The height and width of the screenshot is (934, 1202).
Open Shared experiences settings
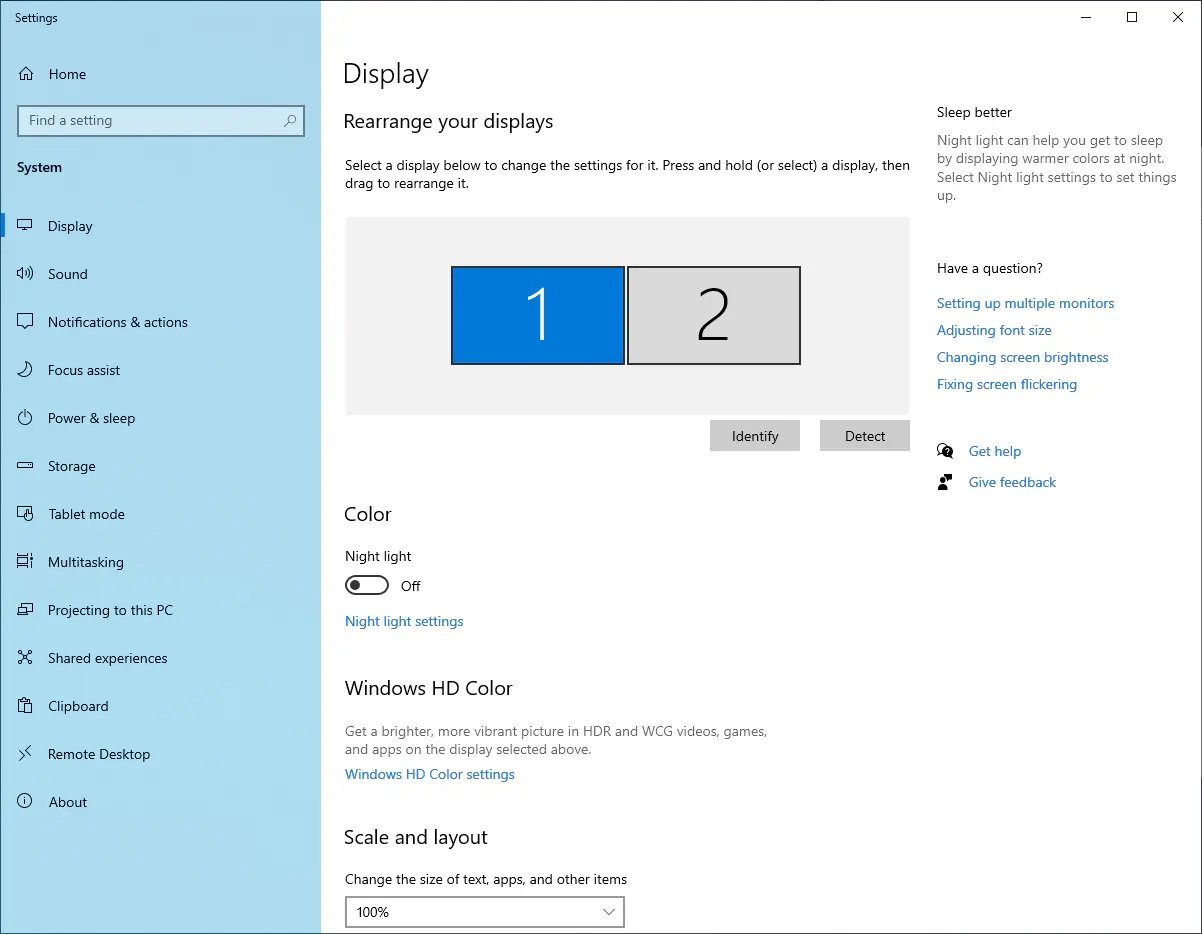(107, 658)
